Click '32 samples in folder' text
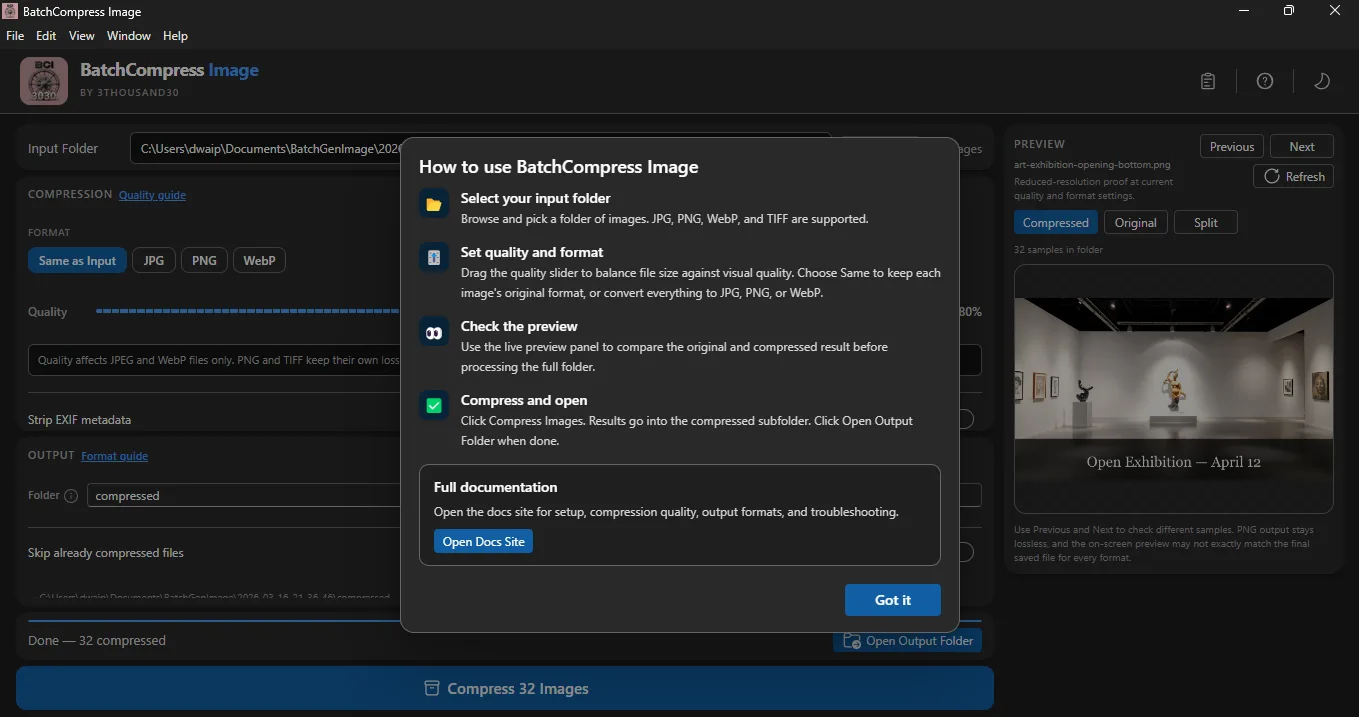Image resolution: width=1359 pixels, height=717 pixels. [x=1059, y=250]
